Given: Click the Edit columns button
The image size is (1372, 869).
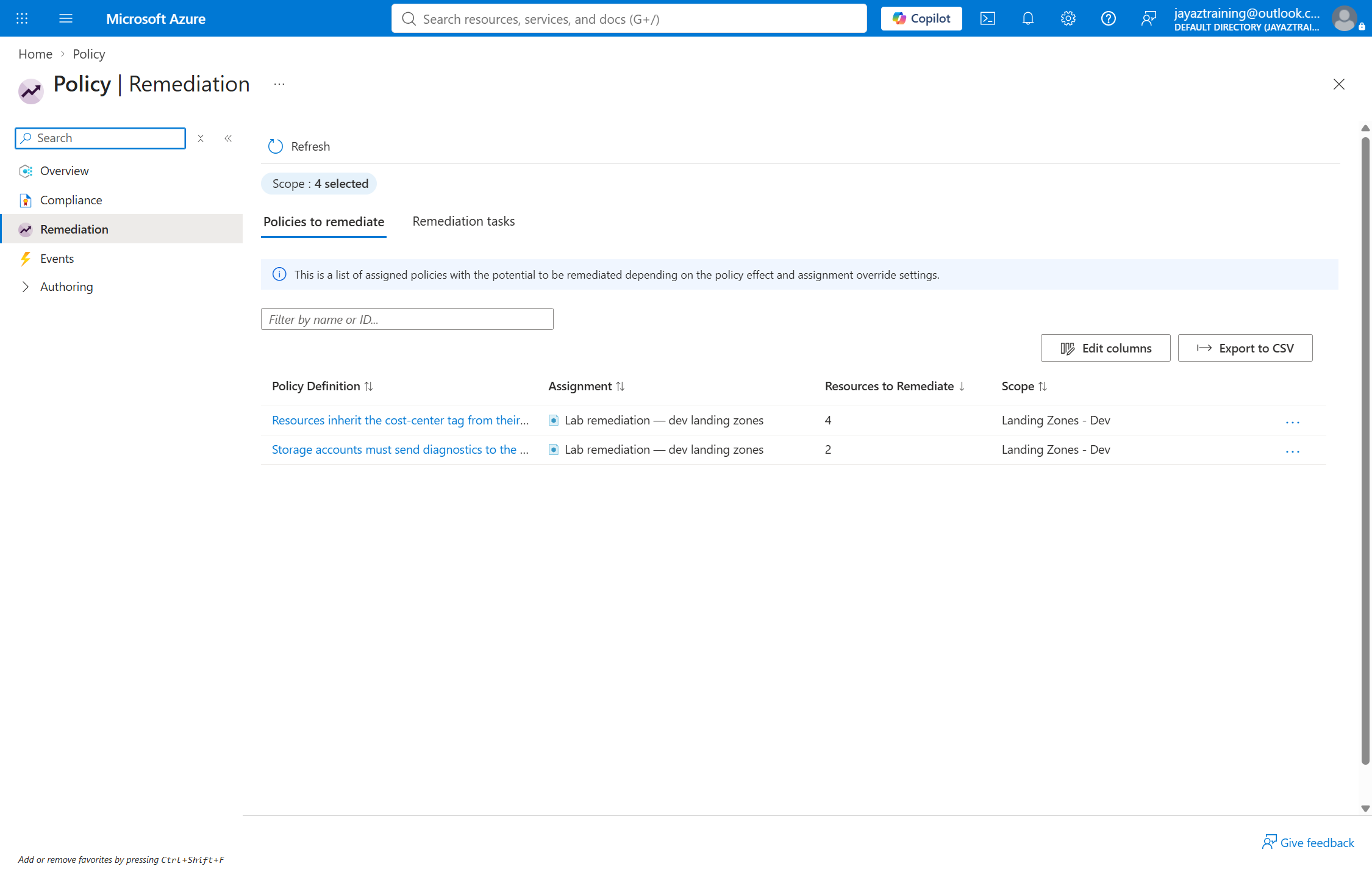Looking at the screenshot, I should (1106, 348).
